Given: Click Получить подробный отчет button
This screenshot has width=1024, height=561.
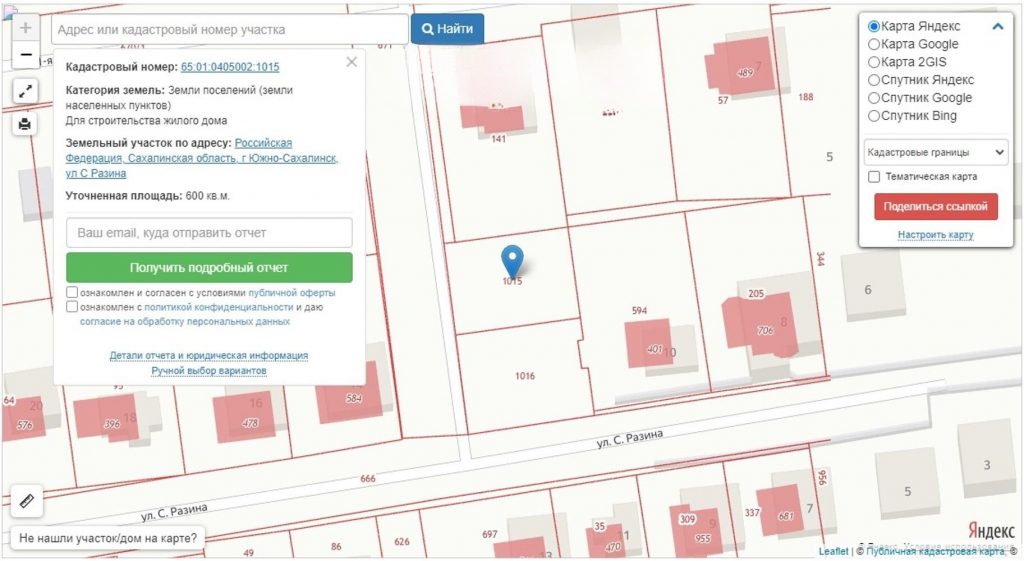Looking at the screenshot, I should pos(209,268).
